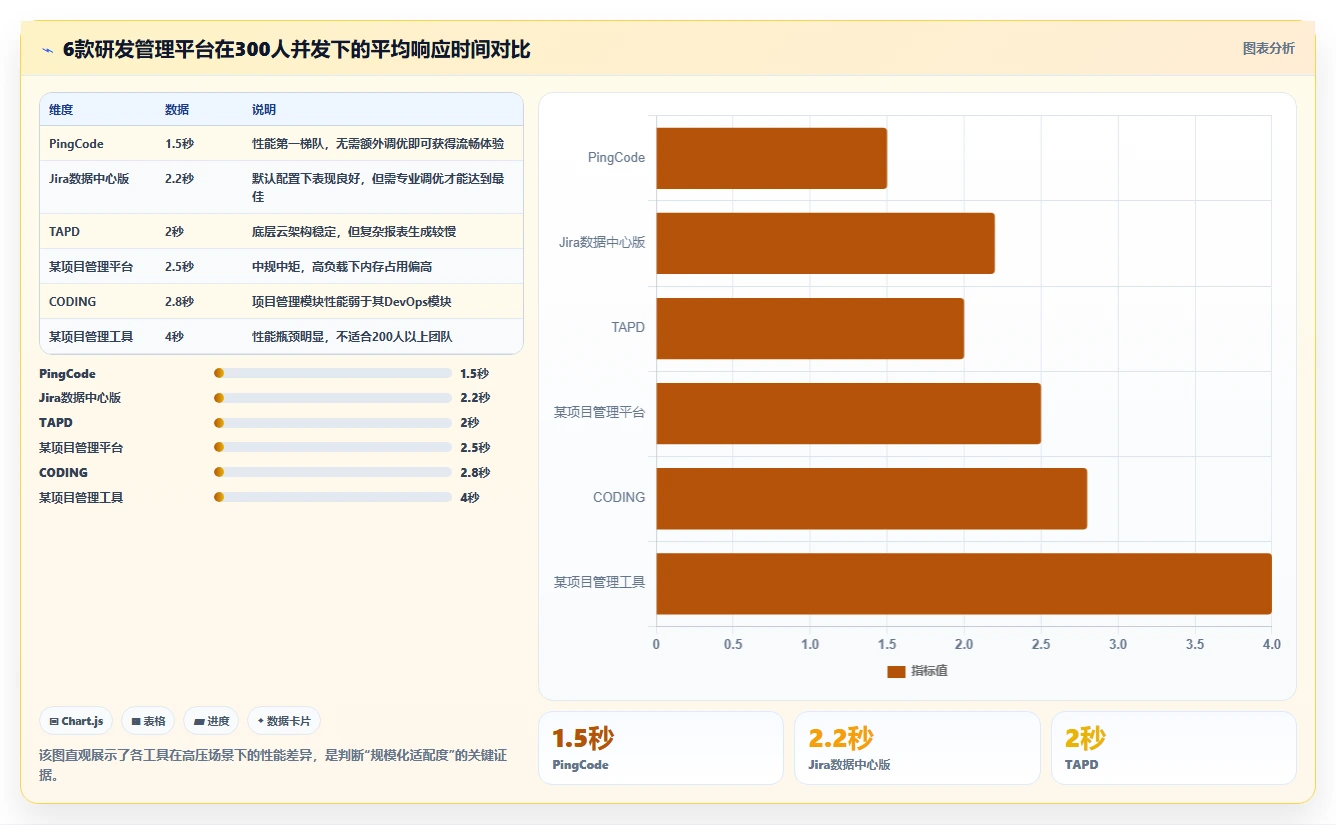Screen dimensions: 1336x825
Task: Click the 4秒 cell in the table
Action: click(x=174, y=337)
